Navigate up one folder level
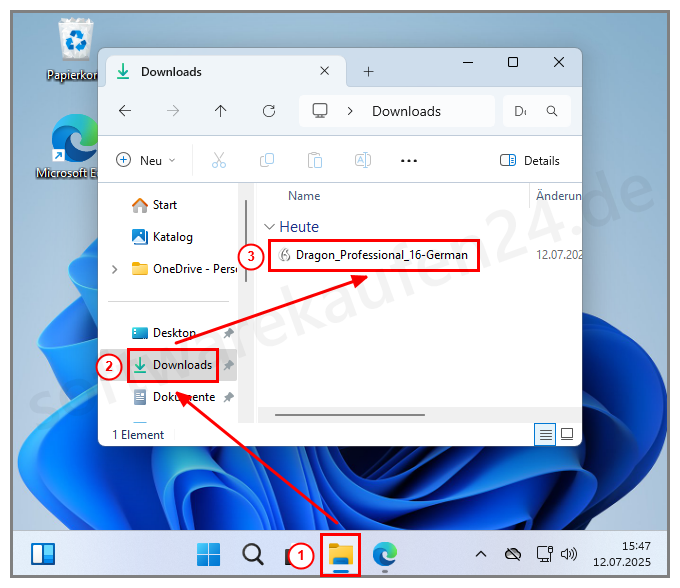Screen dimensions: 680x588 [x=220, y=111]
